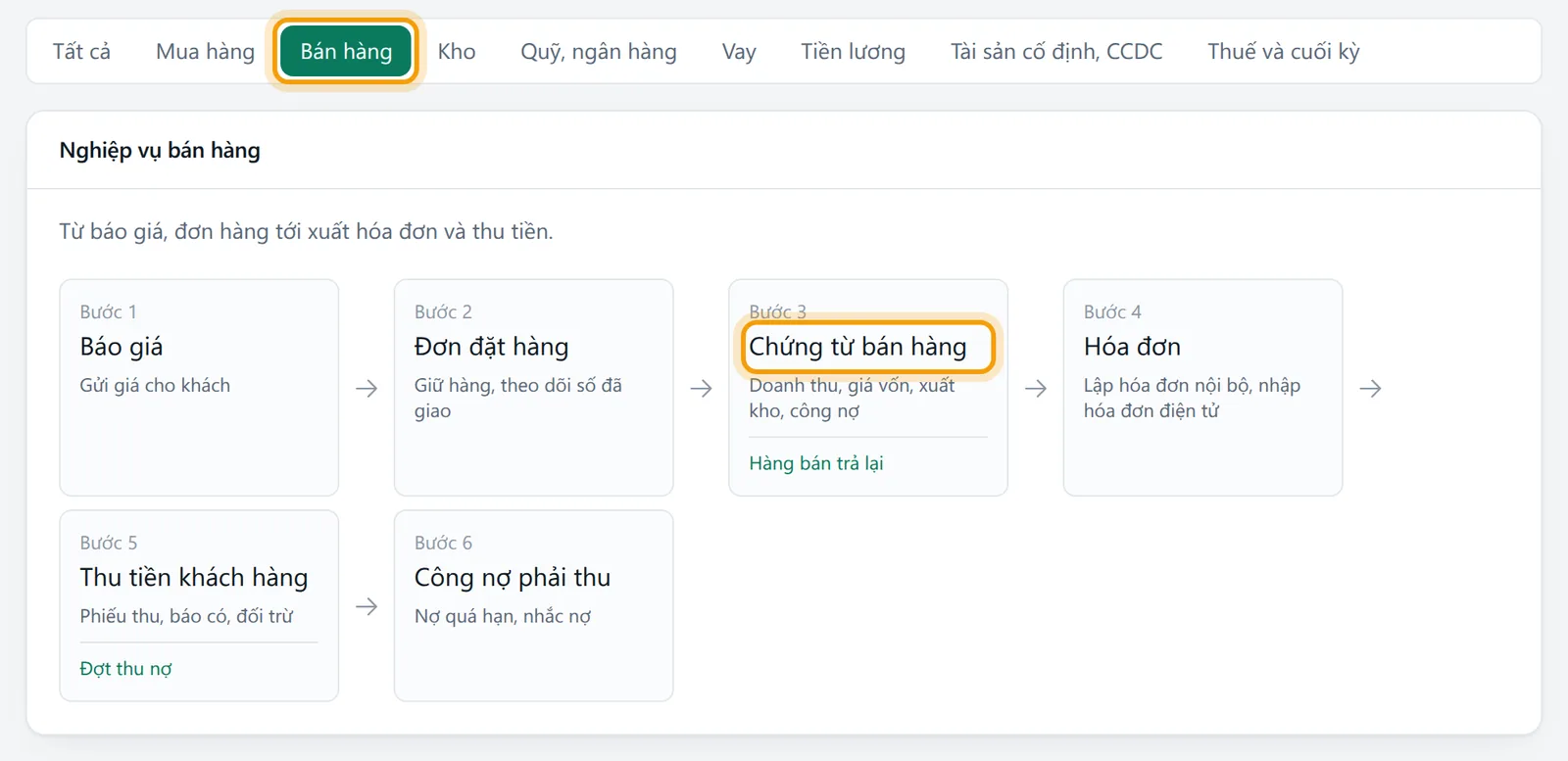Image resolution: width=1568 pixels, height=761 pixels.
Task: Click the "Doanh thu, giá vốn, xuất kho, công nợ" text
Action: tap(853, 399)
